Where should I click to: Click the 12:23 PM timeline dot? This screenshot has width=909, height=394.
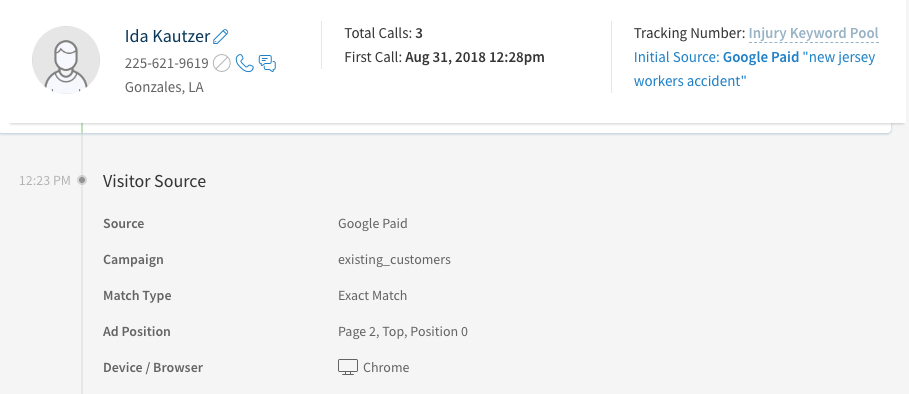click(82, 180)
